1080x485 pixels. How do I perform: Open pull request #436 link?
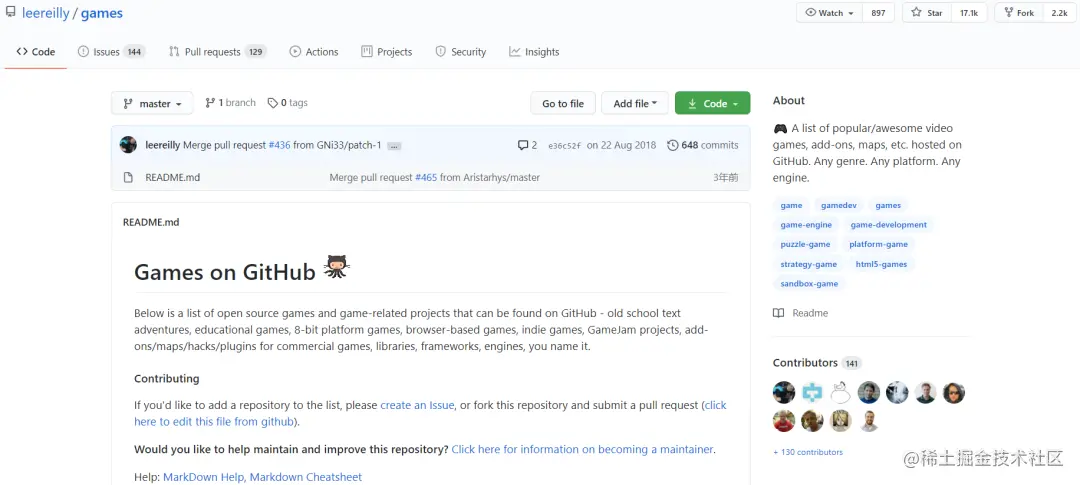279,145
